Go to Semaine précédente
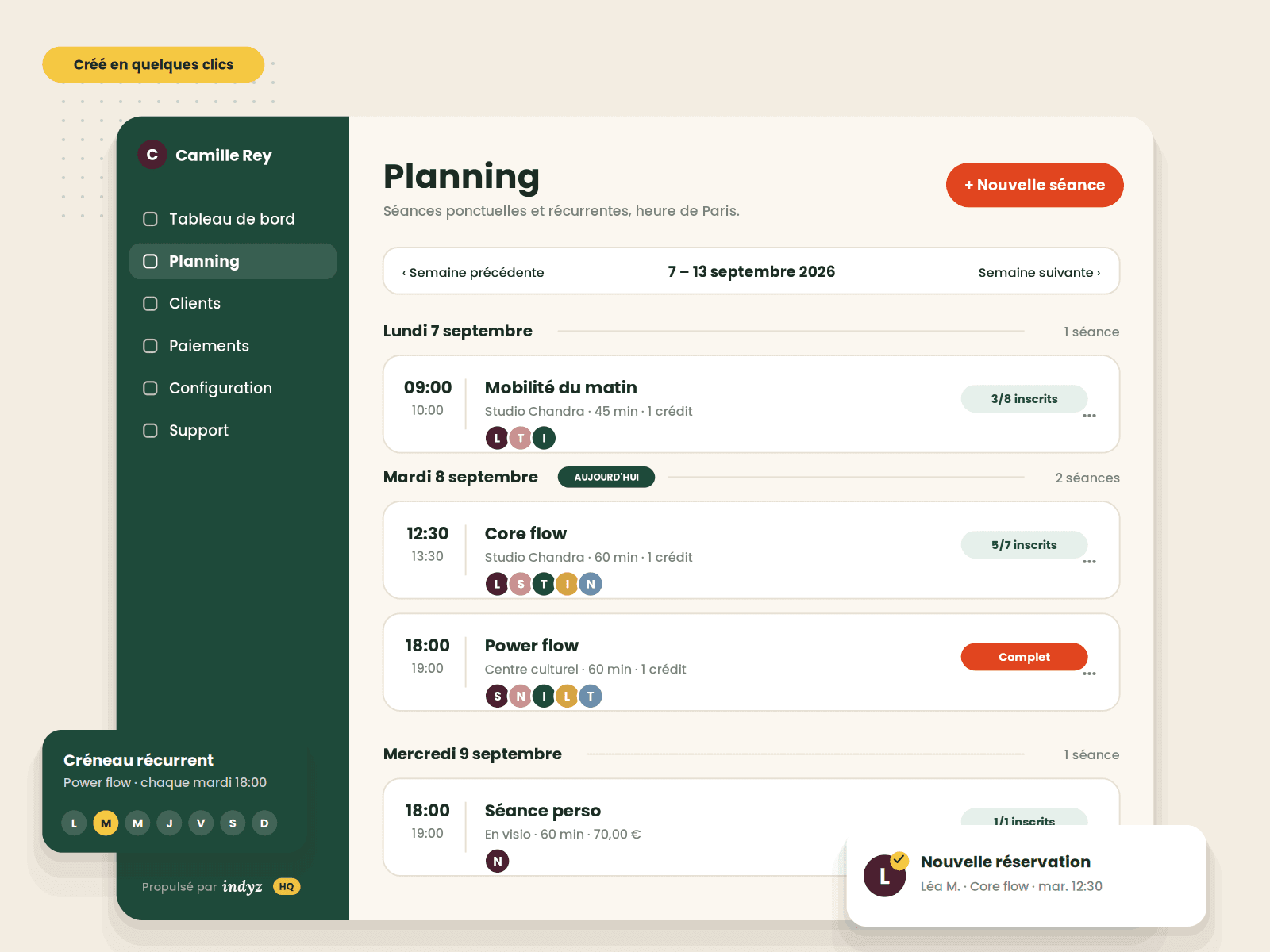The width and height of the screenshot is (1270, 952). click(x=473, y=273)
